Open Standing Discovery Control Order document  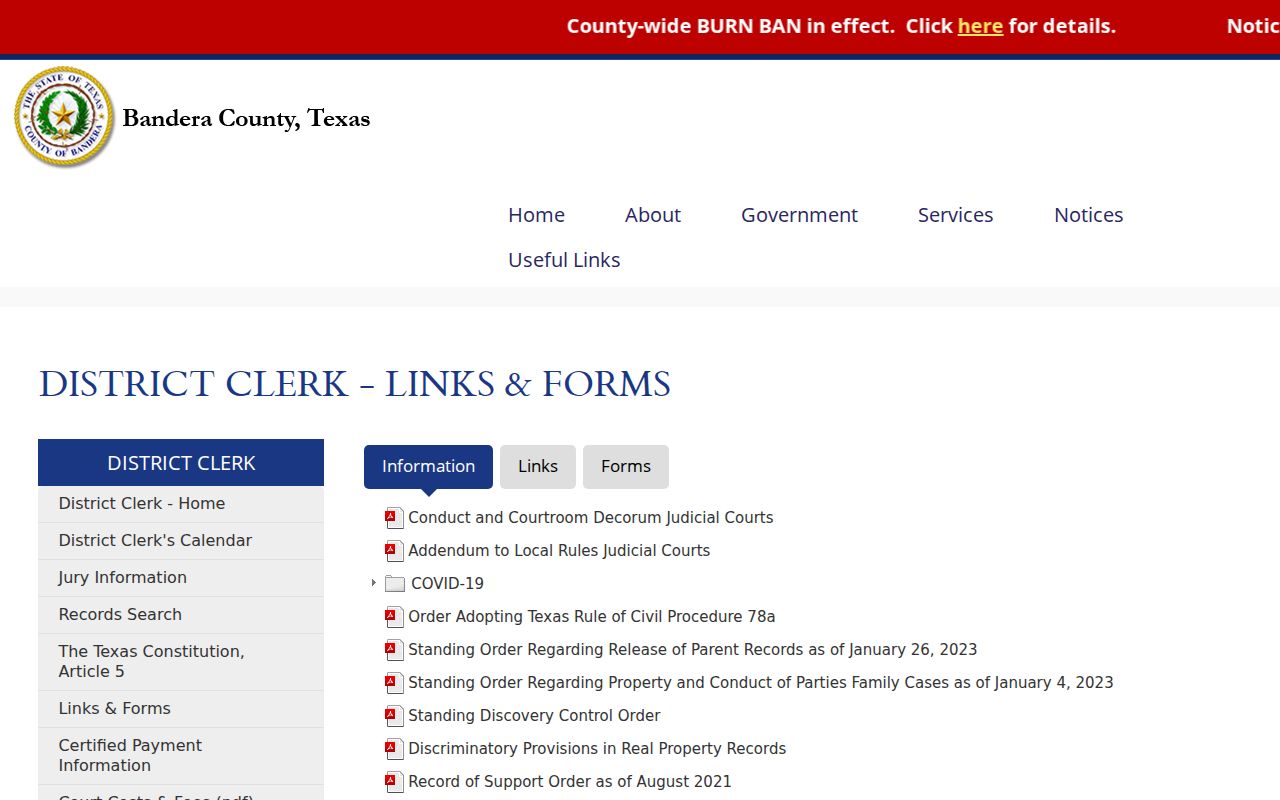534,716
